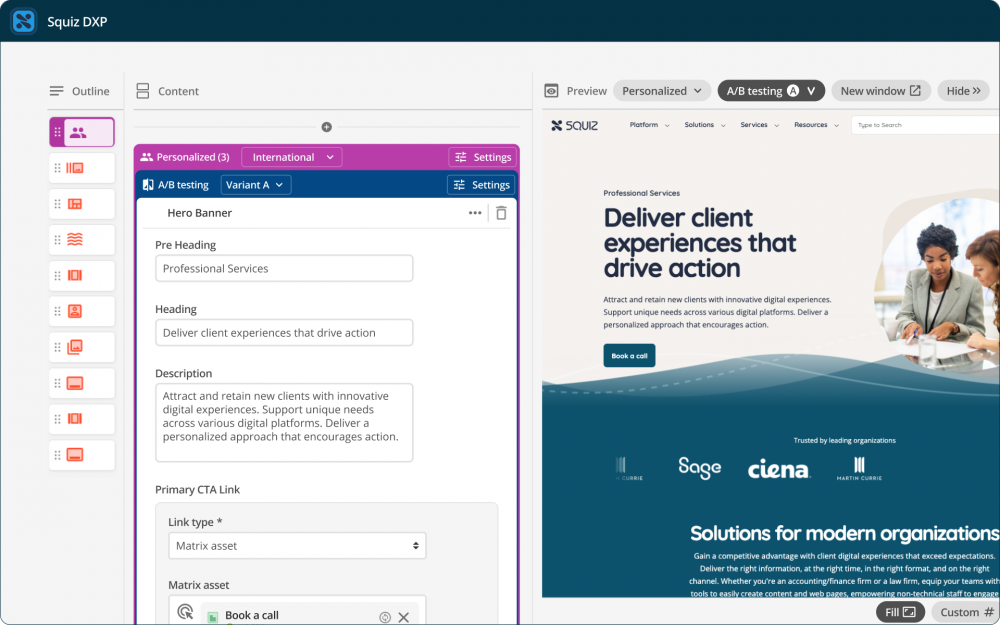
Task: Open more options via the Hero Banner ellipsis icon
Action: tap(474, 212)
